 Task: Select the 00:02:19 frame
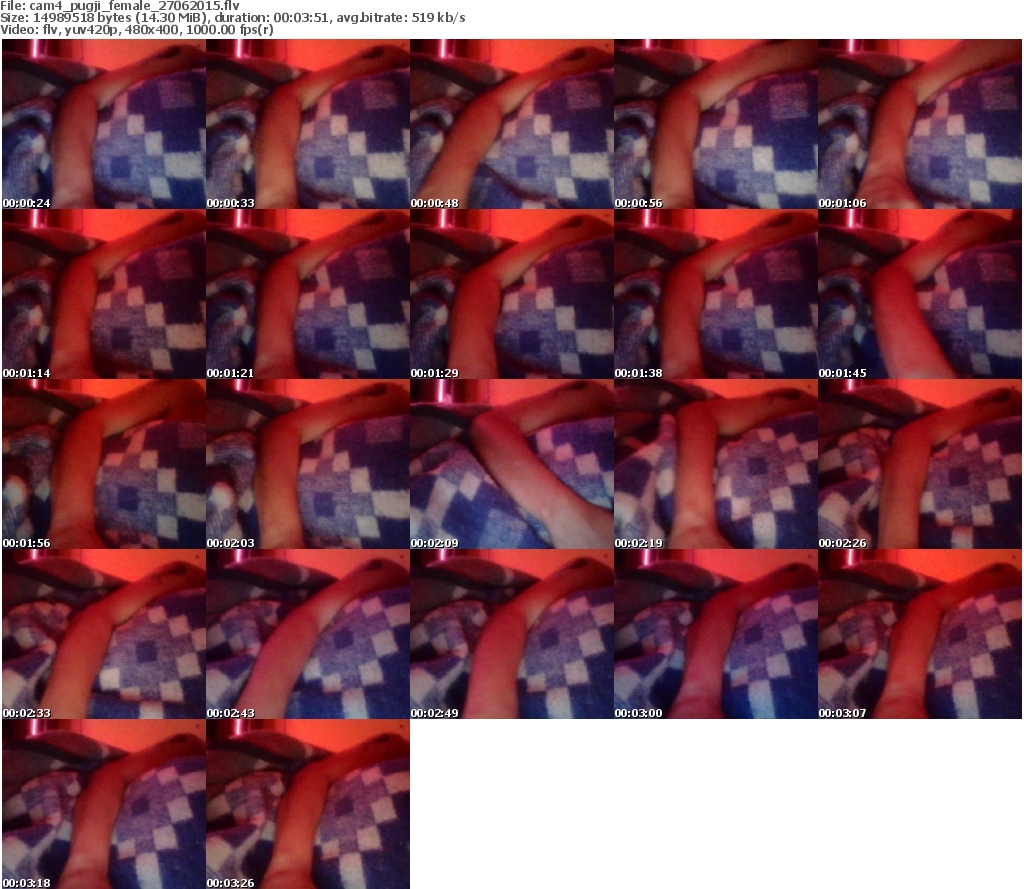[716, 464]
